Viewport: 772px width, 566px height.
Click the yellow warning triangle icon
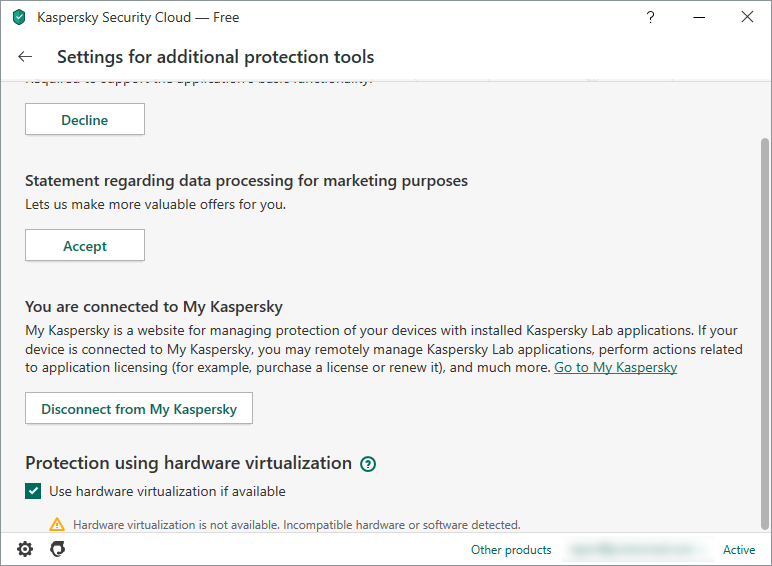click(57, 524)
